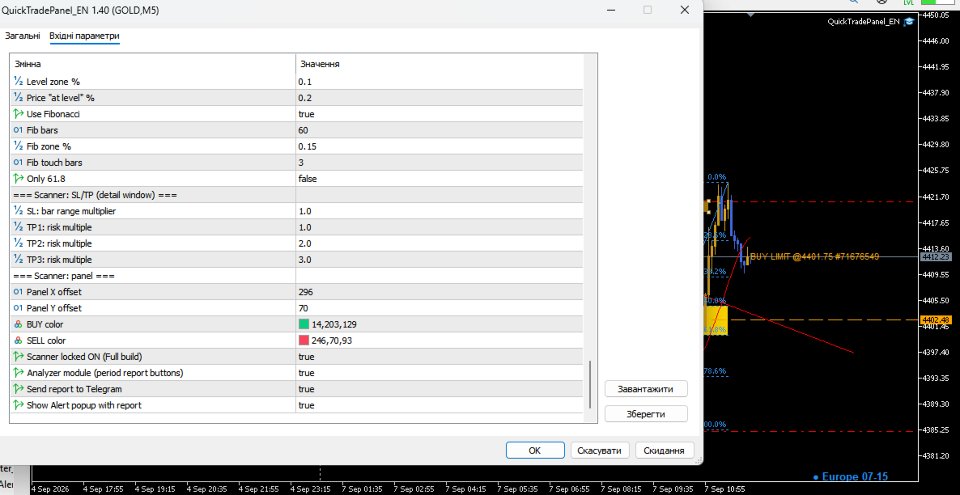
Task: Click the icon beside TP1: risk multiple
Action: click(x=18, y=227)
